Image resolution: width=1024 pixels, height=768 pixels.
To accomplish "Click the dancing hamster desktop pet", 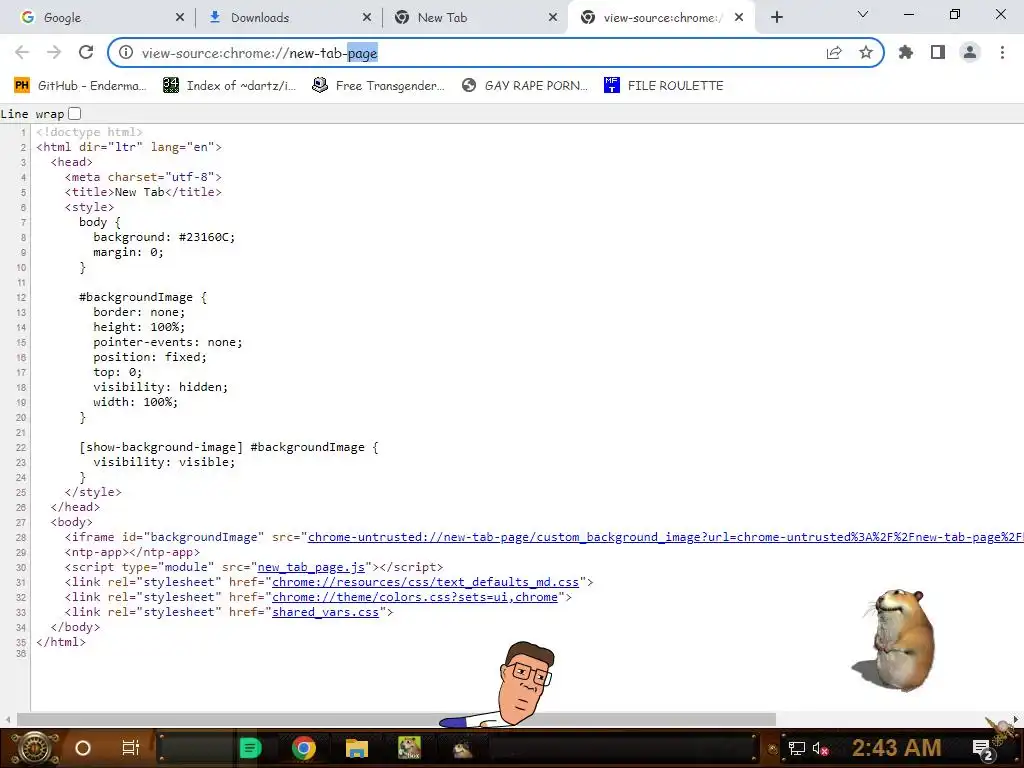I will [x=895, y=639].
